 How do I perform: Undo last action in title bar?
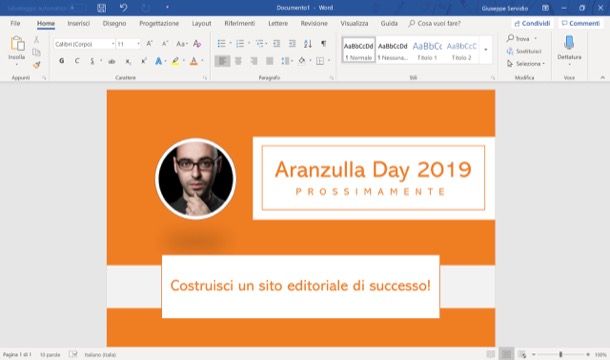point(123,8)
